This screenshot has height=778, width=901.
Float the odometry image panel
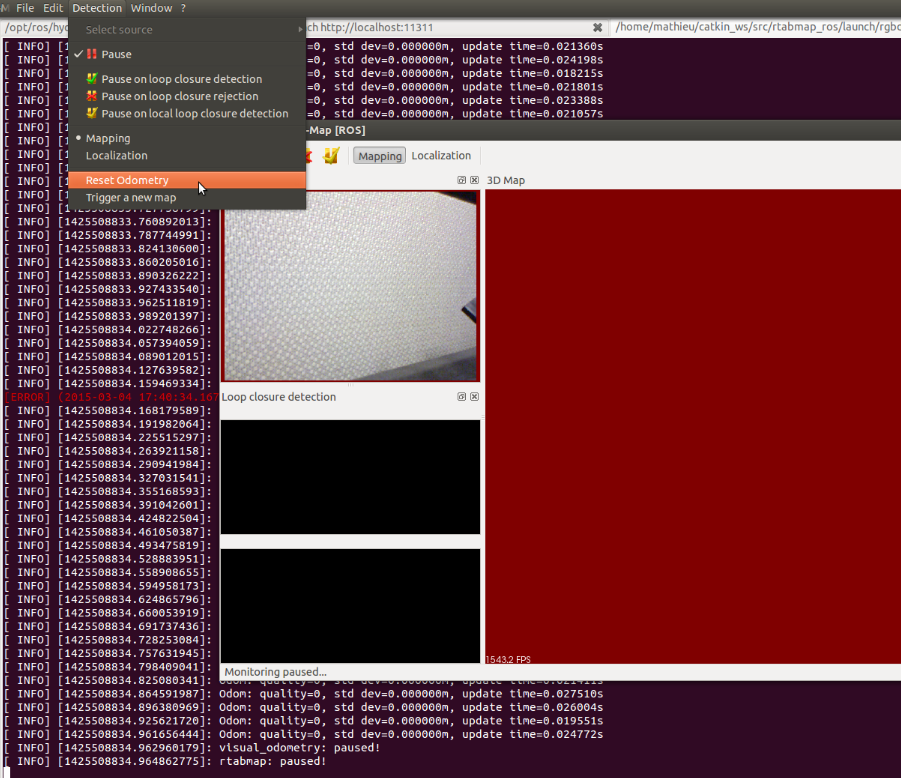pos(462,181)
